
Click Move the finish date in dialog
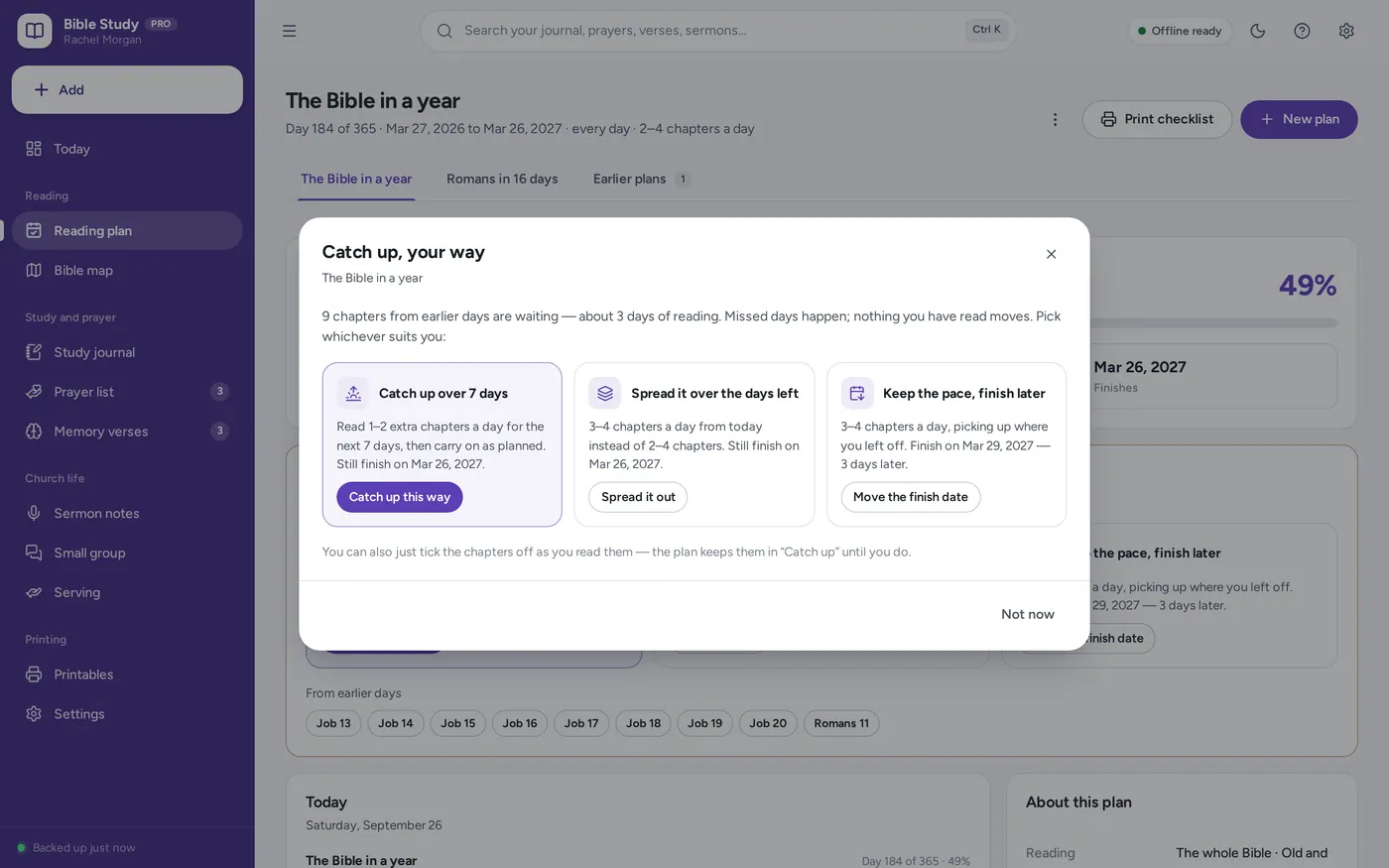(x=911, y=497)
